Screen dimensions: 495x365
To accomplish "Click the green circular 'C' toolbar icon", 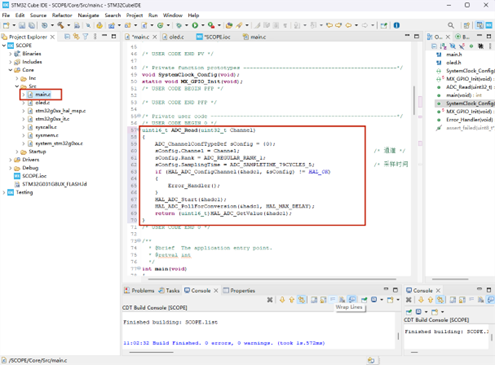I will [x=160, y=25].
